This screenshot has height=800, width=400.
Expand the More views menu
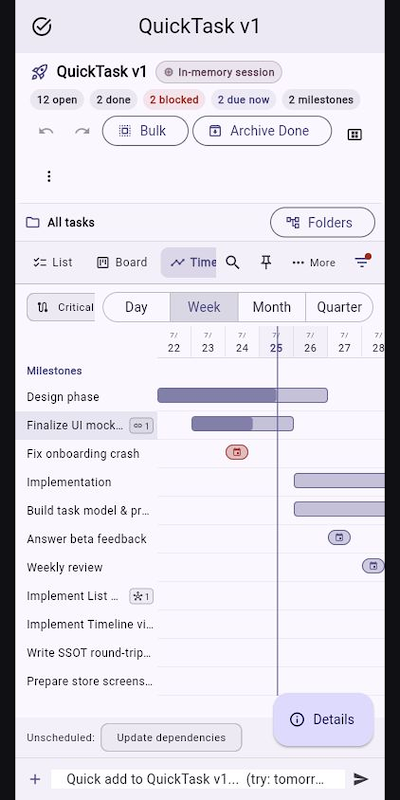tap(314, 263)
